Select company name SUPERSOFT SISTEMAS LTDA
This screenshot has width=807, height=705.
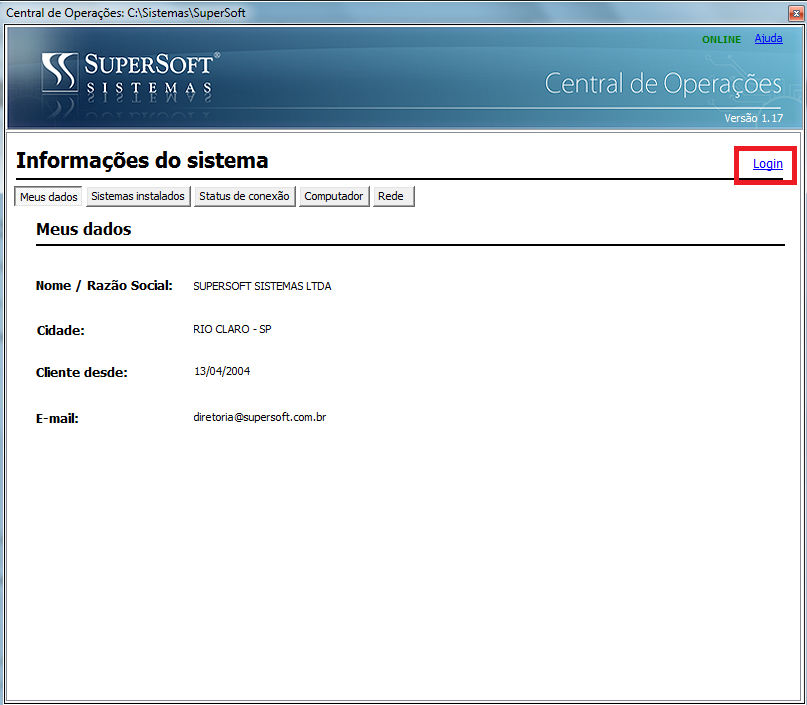(262, 286)
